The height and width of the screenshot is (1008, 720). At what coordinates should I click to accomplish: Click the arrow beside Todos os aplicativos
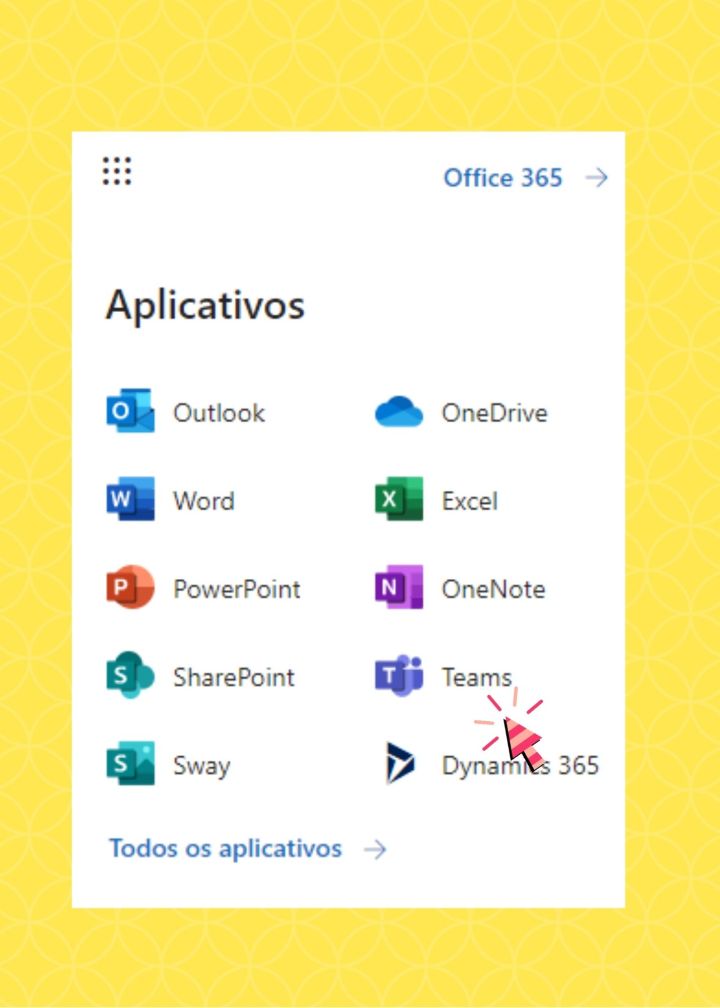coord(375,850)
